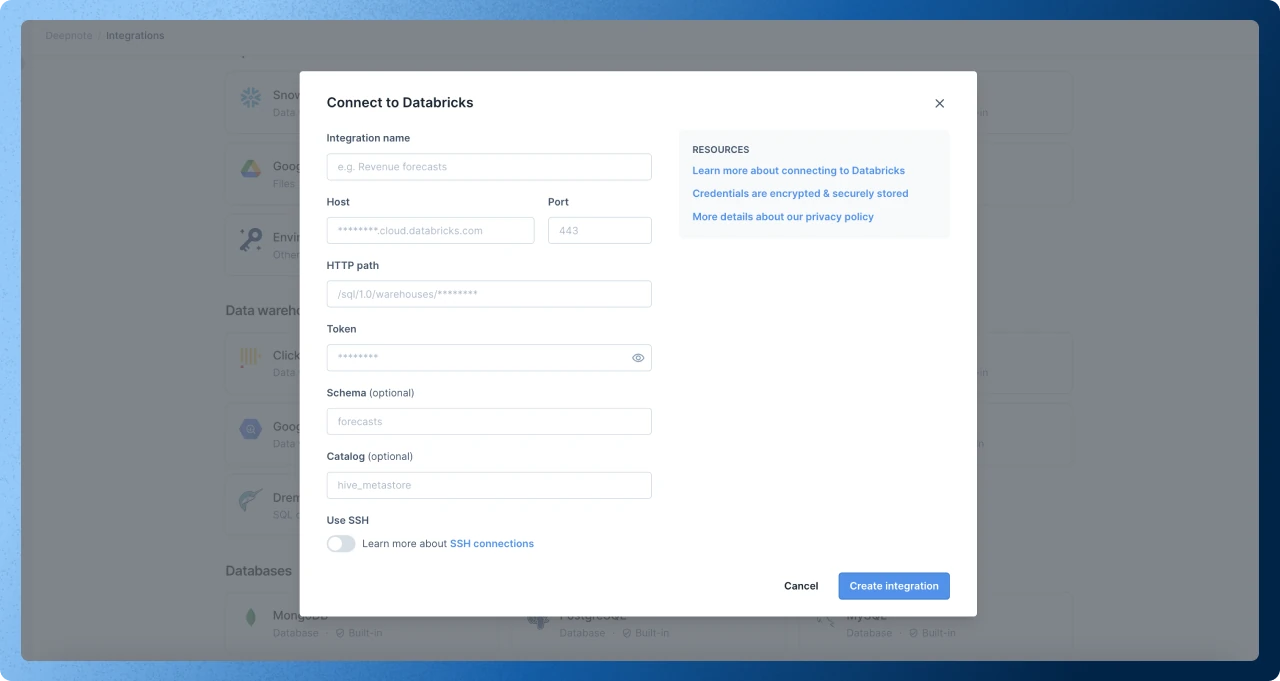1280x681 pixels.
Task: Close the Connect to Databricks dialog
Action: click(939, 103)
